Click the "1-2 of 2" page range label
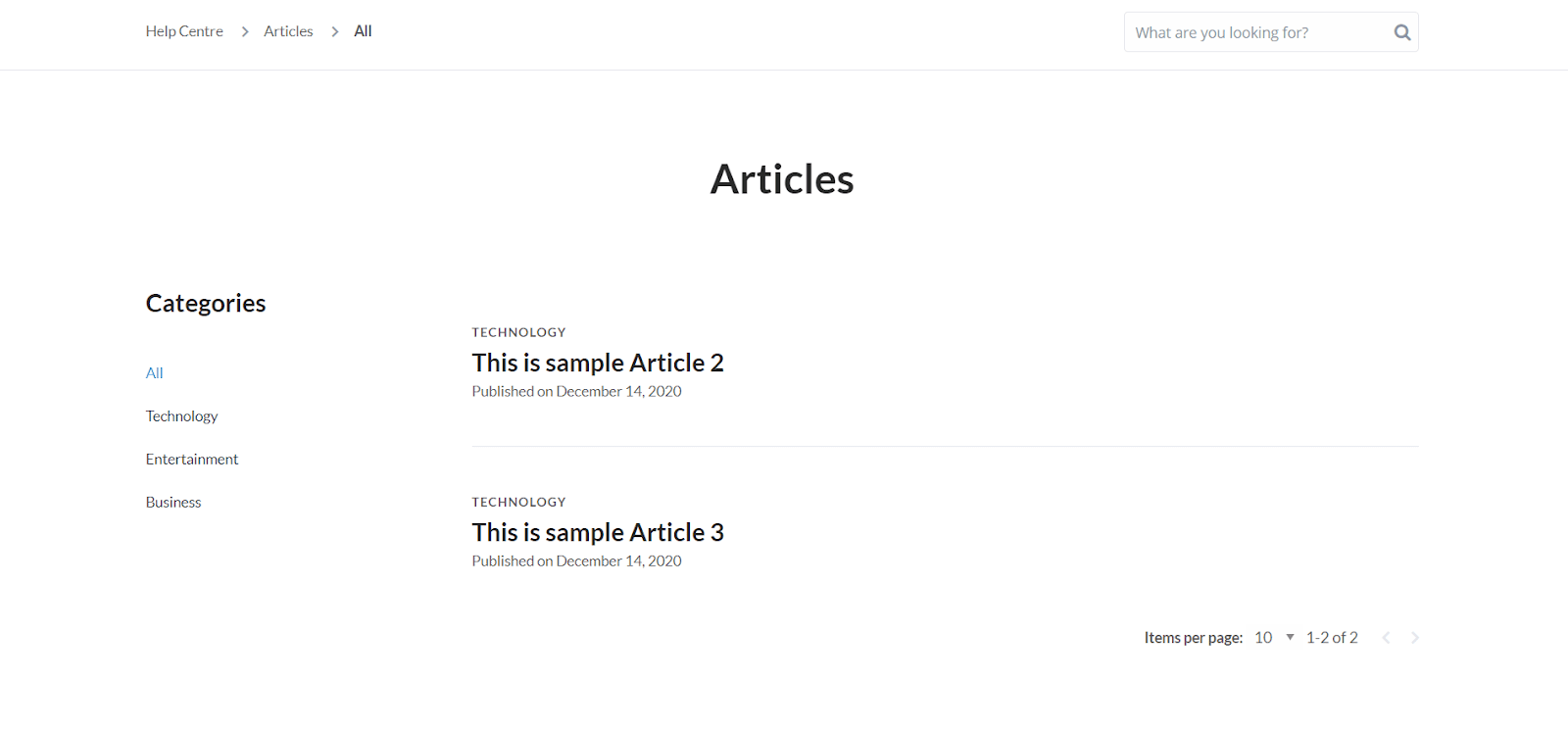This screenshot has width=1568, height=730. click(x=1332, y=638)
